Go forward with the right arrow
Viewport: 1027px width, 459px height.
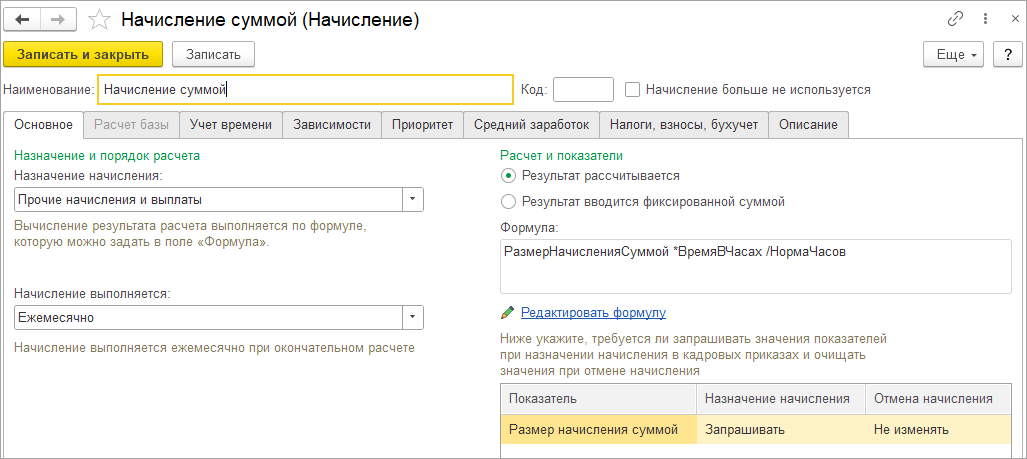(59, 20)
